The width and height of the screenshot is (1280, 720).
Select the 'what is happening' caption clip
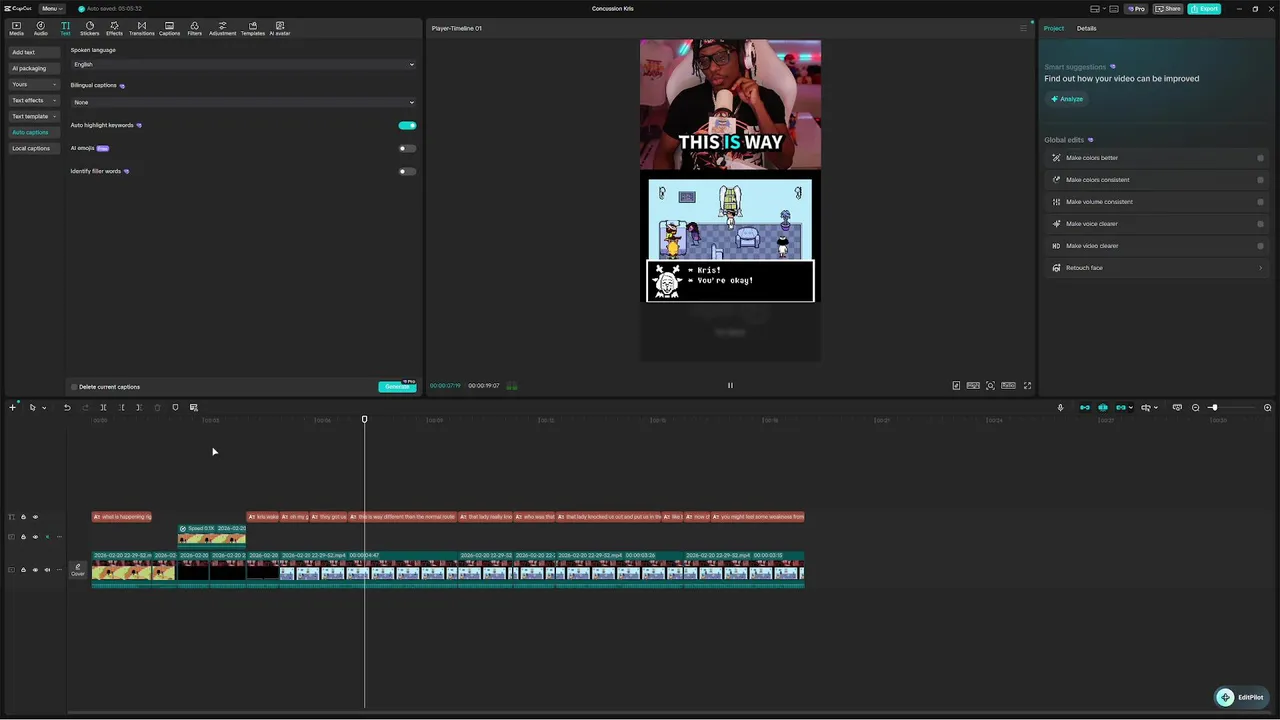(x=122, y=517)
